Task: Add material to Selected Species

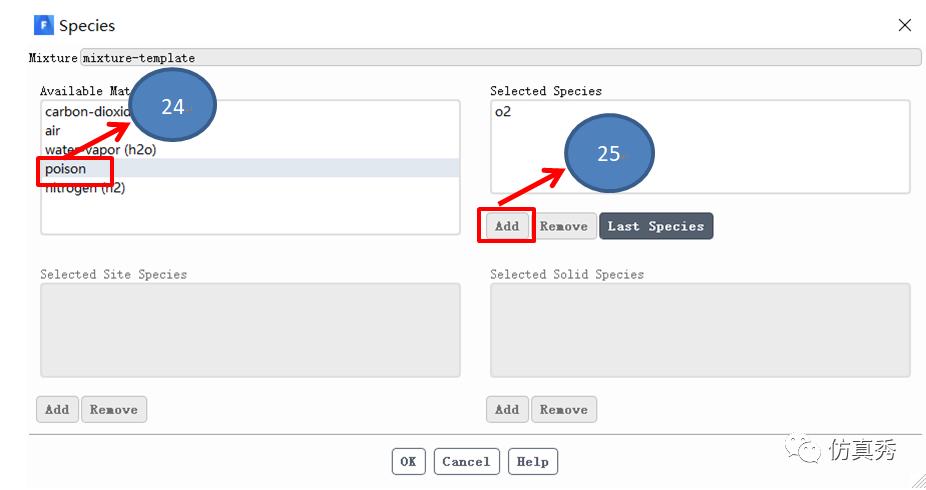Action: 507,226
